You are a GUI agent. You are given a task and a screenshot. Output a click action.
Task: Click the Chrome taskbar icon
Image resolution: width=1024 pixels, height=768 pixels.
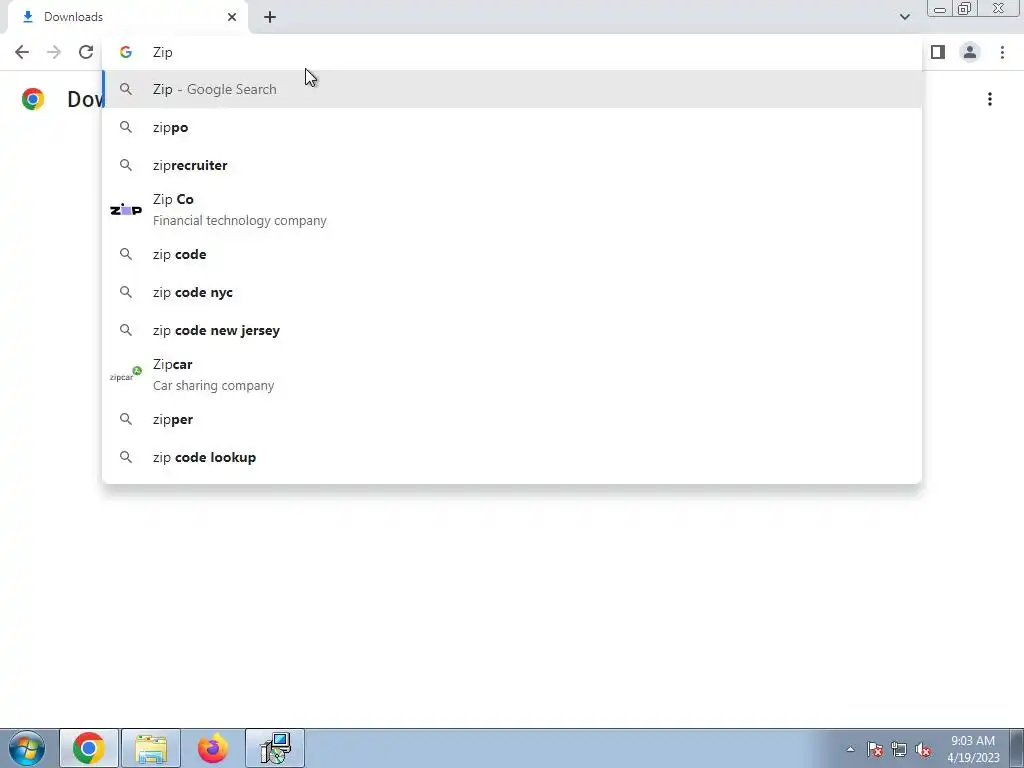point(89,748)
